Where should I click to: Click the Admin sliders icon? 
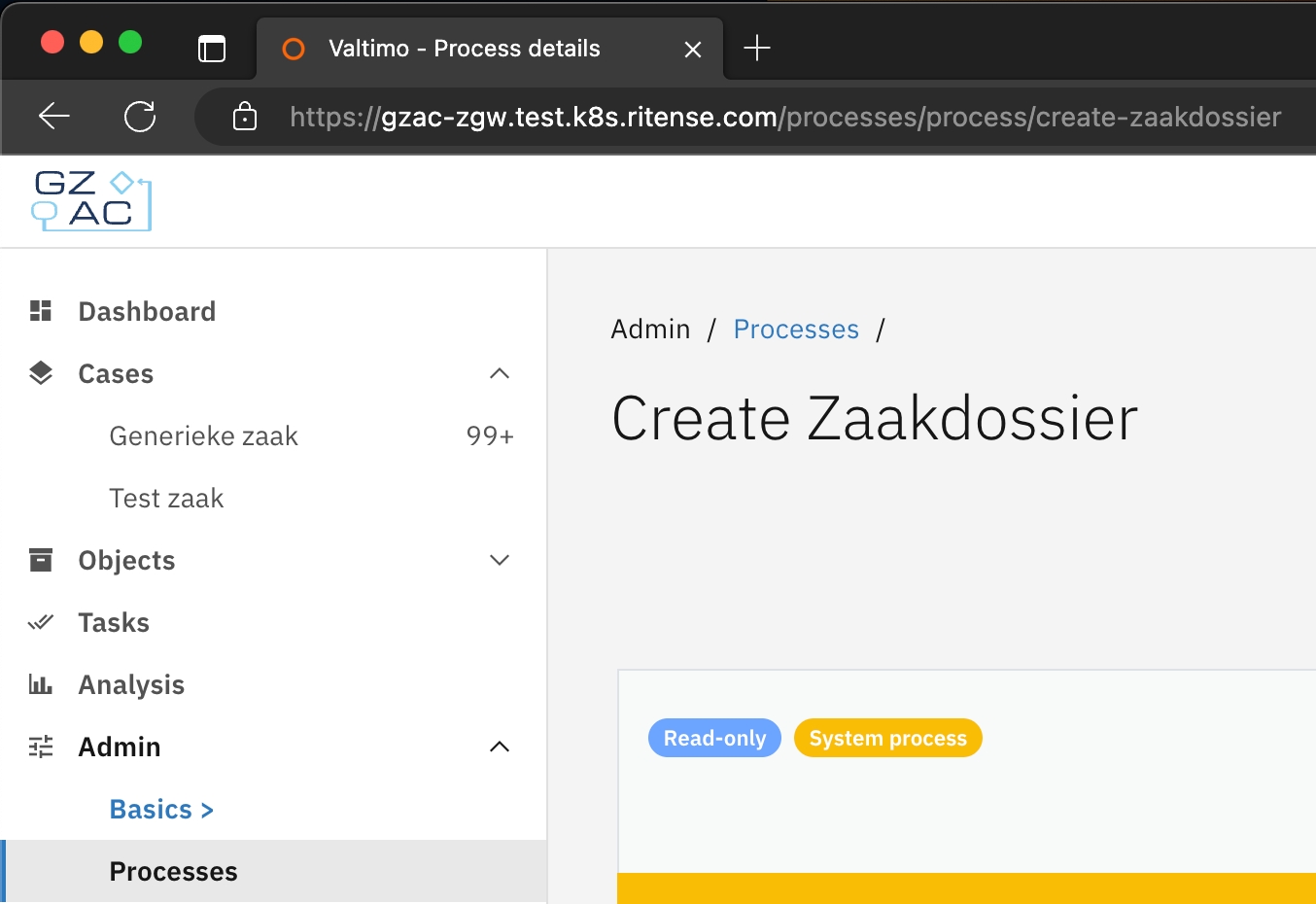[41, 747]
